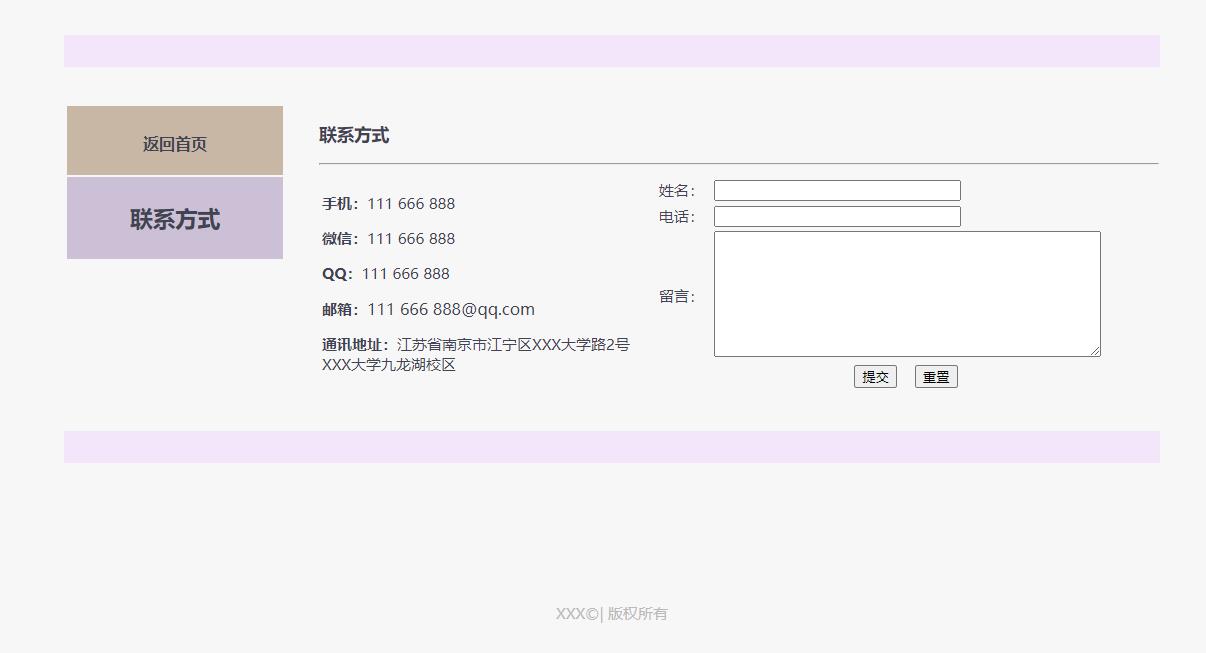This screenshot has width=1206, height=653.
Task: Click the 联系方式 section heading
Action: coord(354,135)
